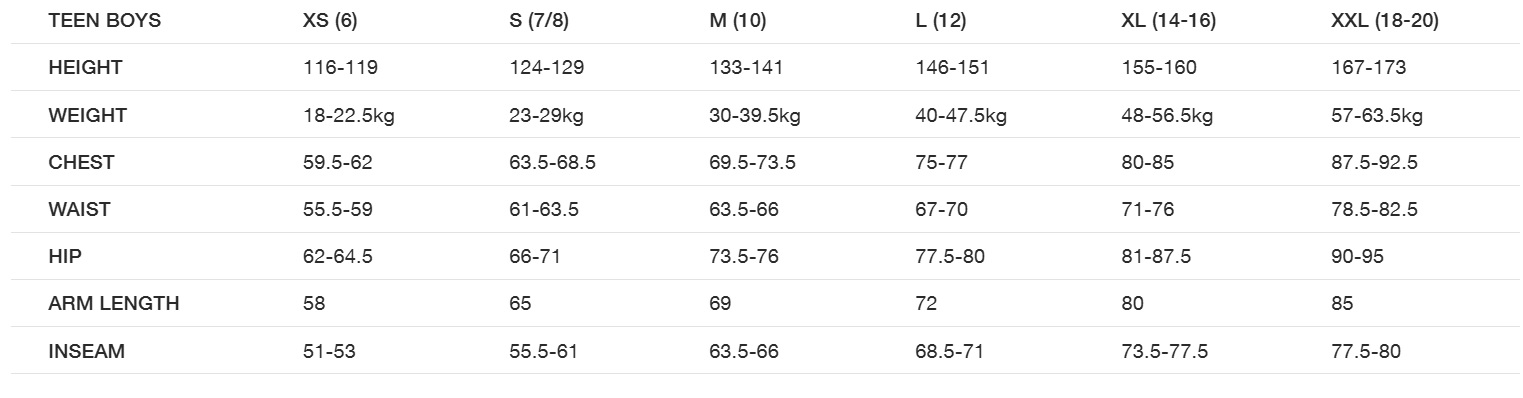Select inseam value 55.5-61 for size S
Viewport: 1523px width, 398px height.
click(x=543, y=352)
